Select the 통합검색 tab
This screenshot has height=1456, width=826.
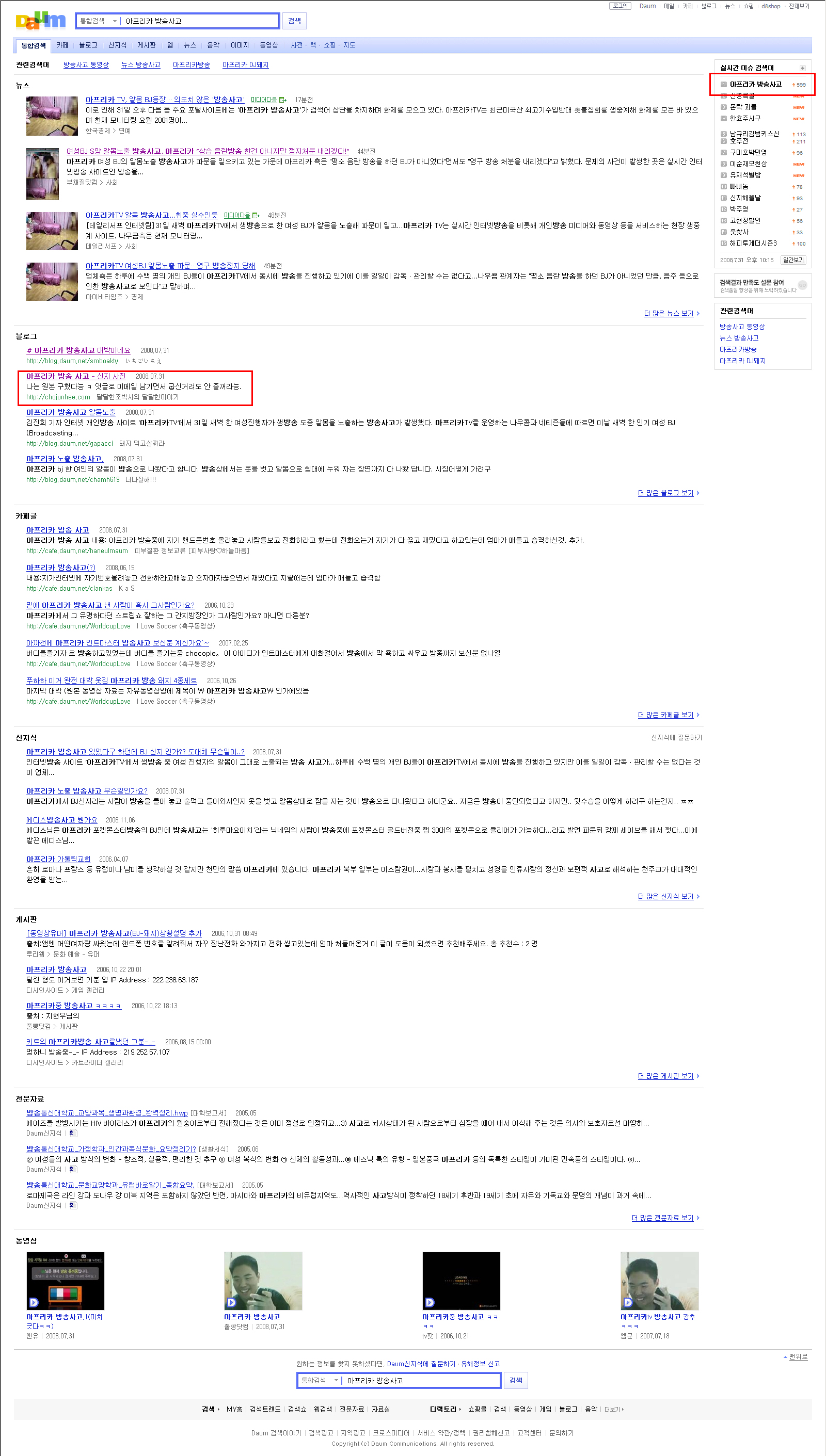point(33,45)
